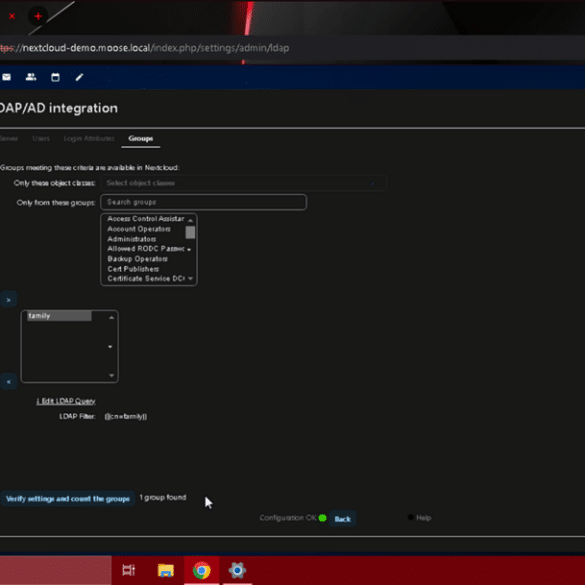The height and width of the screenshot is (585, 585).
Task: Open the gear app in the taskbar
Action: [x=237, y=570]
